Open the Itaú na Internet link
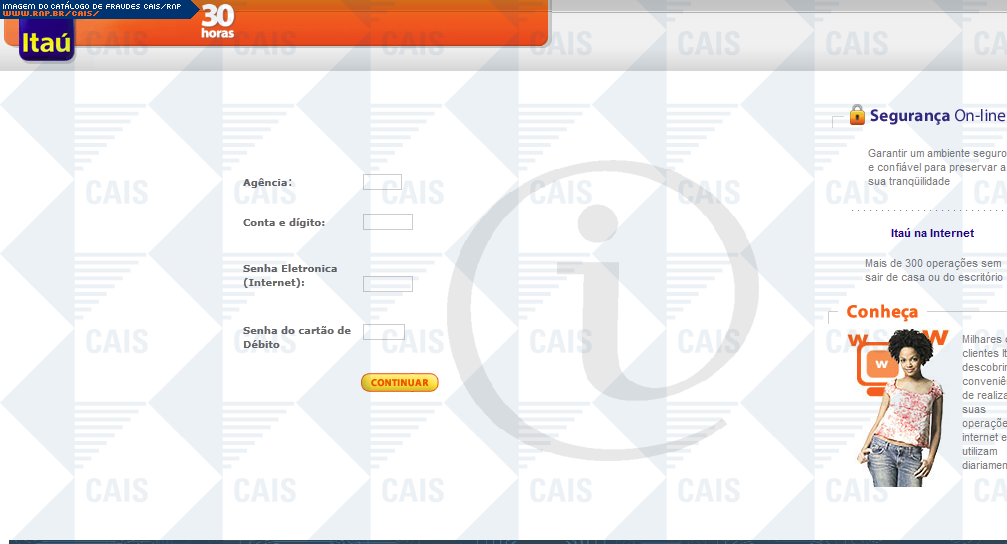 (x=932, y=233)
